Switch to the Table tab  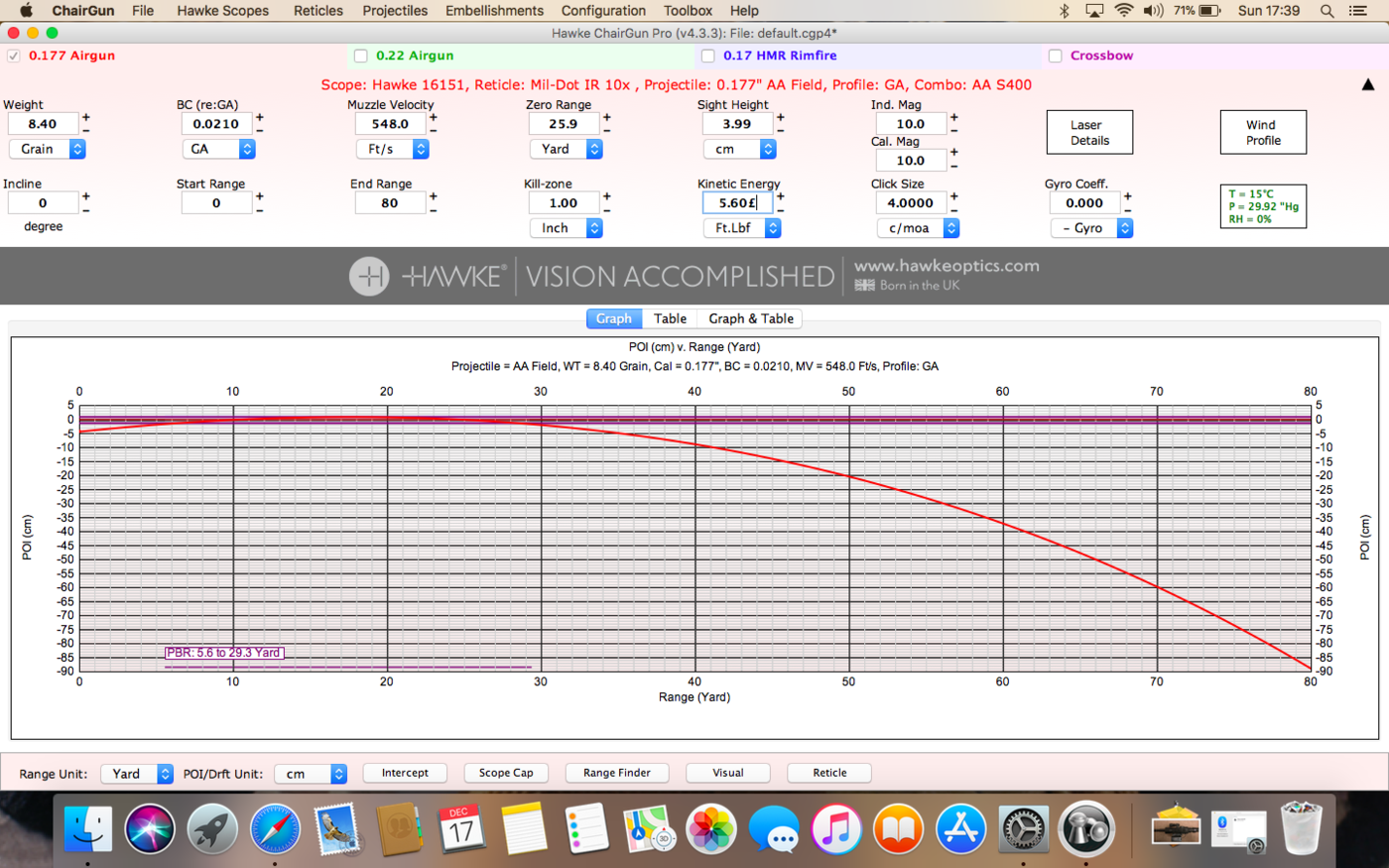tap(670, 318)
